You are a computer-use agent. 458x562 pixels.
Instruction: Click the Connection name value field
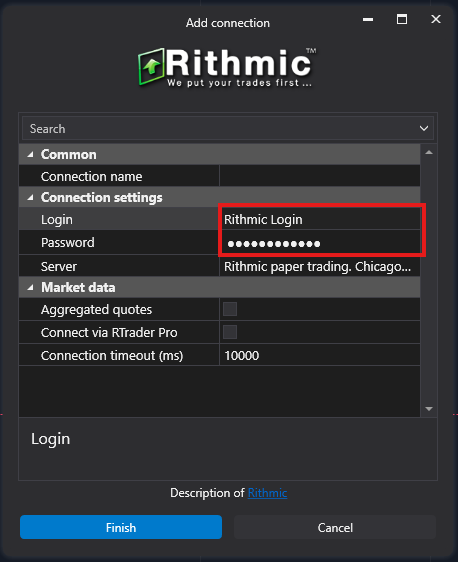click(320, 176)
